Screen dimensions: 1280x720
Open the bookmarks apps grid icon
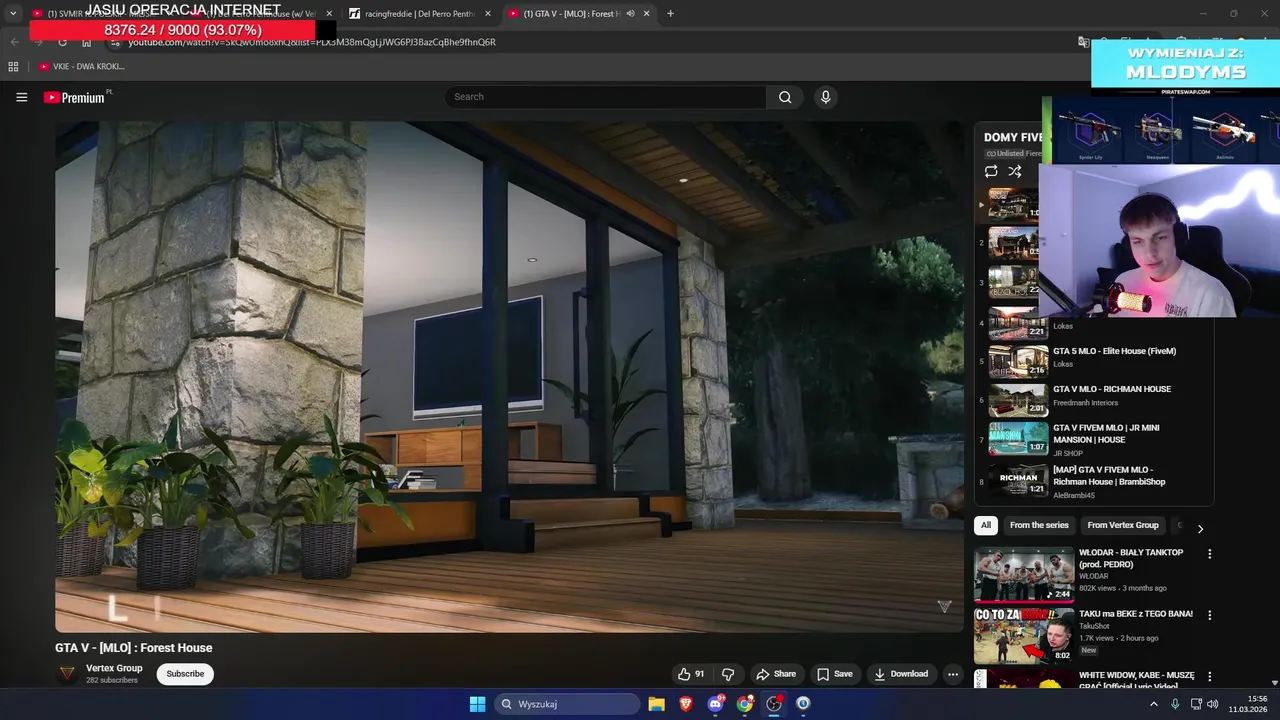click(x=13, y=66)
